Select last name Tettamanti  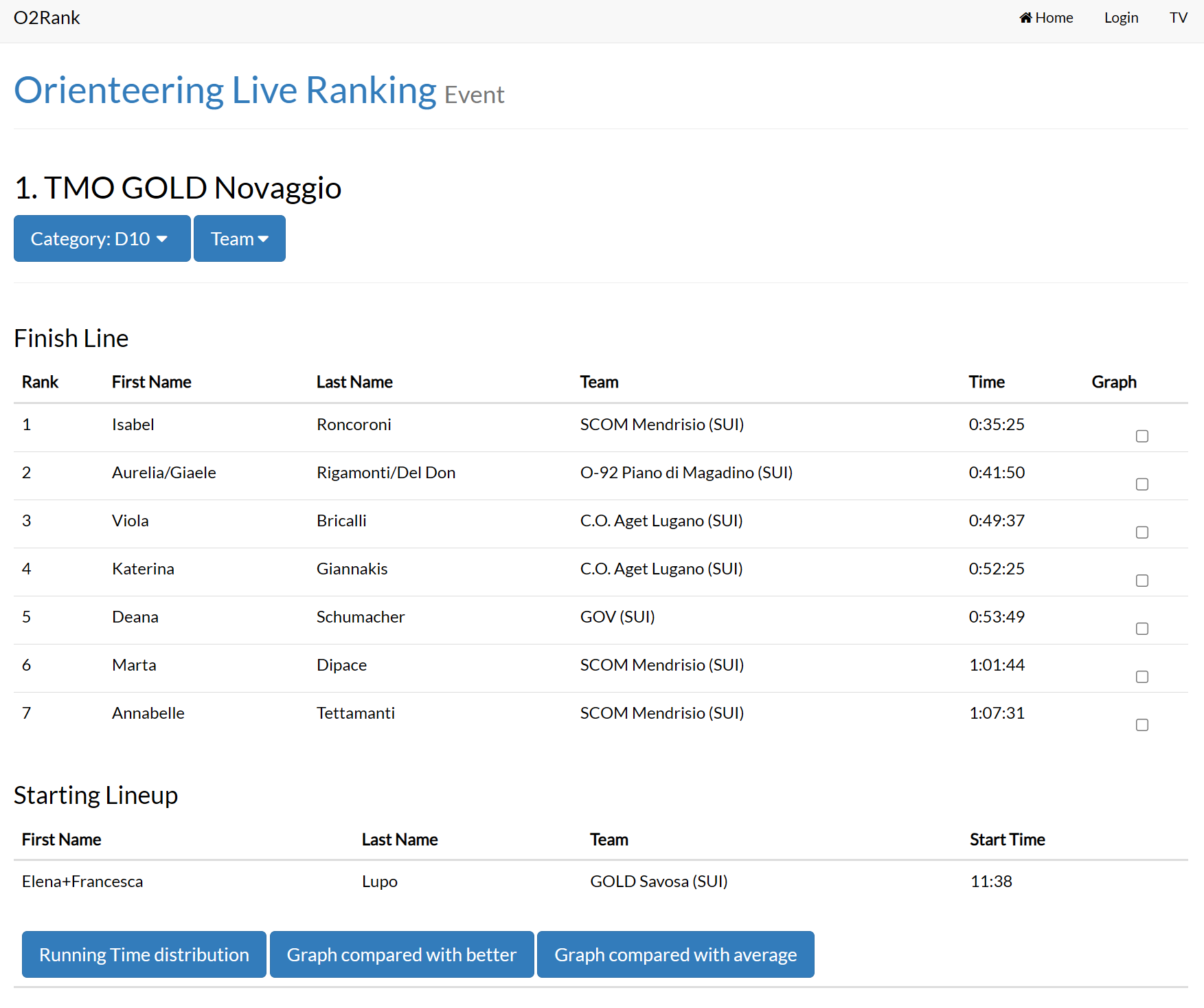point(356,713)
